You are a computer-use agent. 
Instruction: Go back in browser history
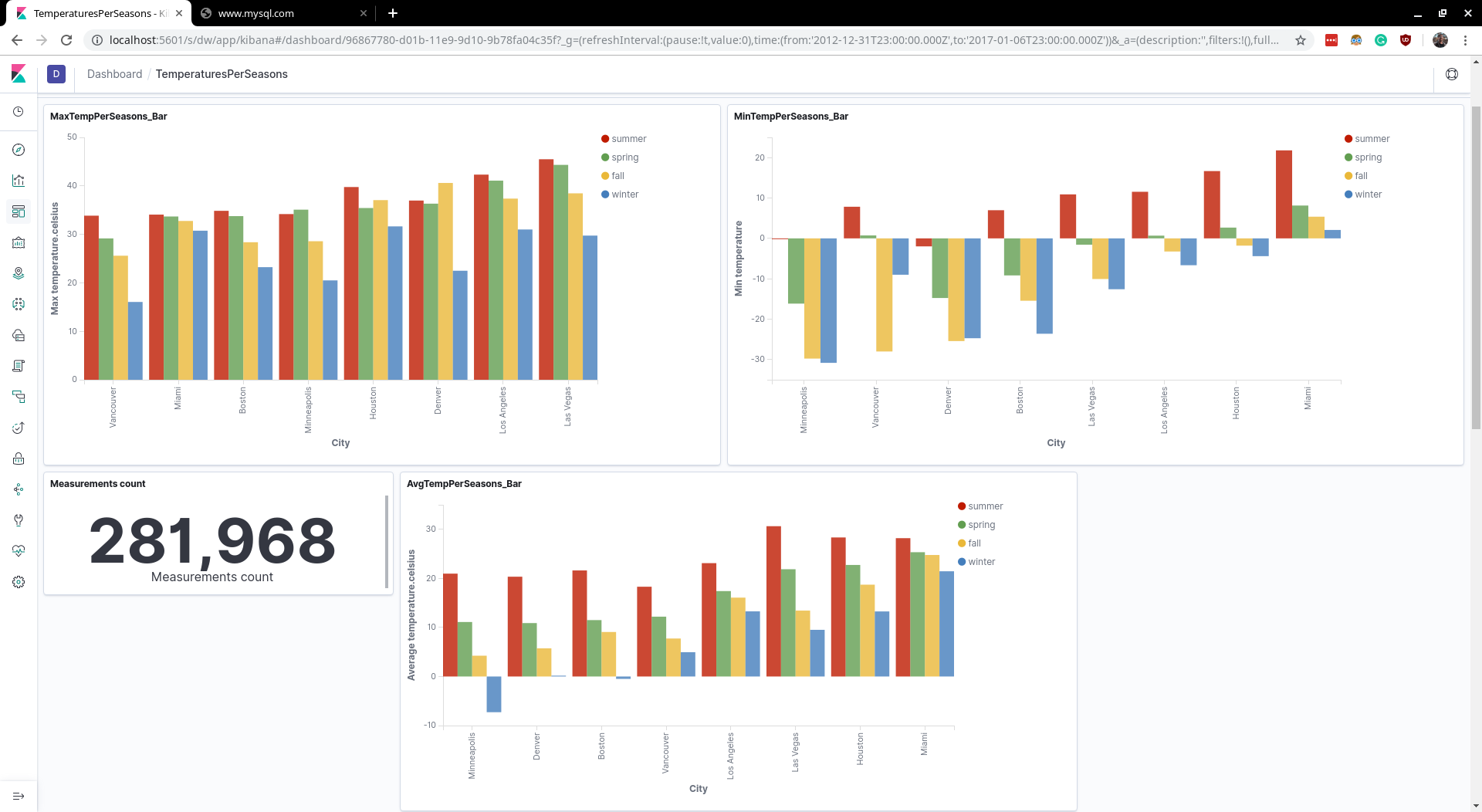[17, 40]
